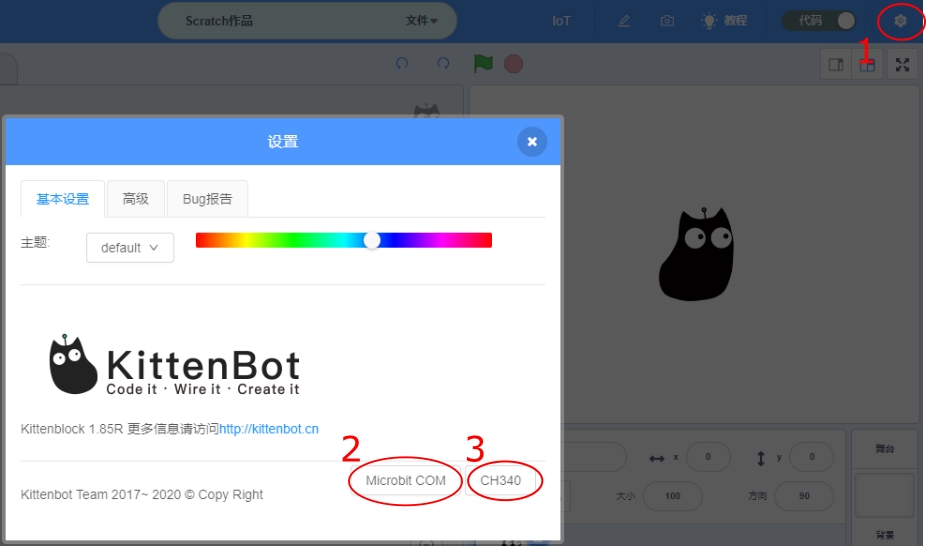Click the undo arrow icon
The image size is (926, 546).
[402, 63]
